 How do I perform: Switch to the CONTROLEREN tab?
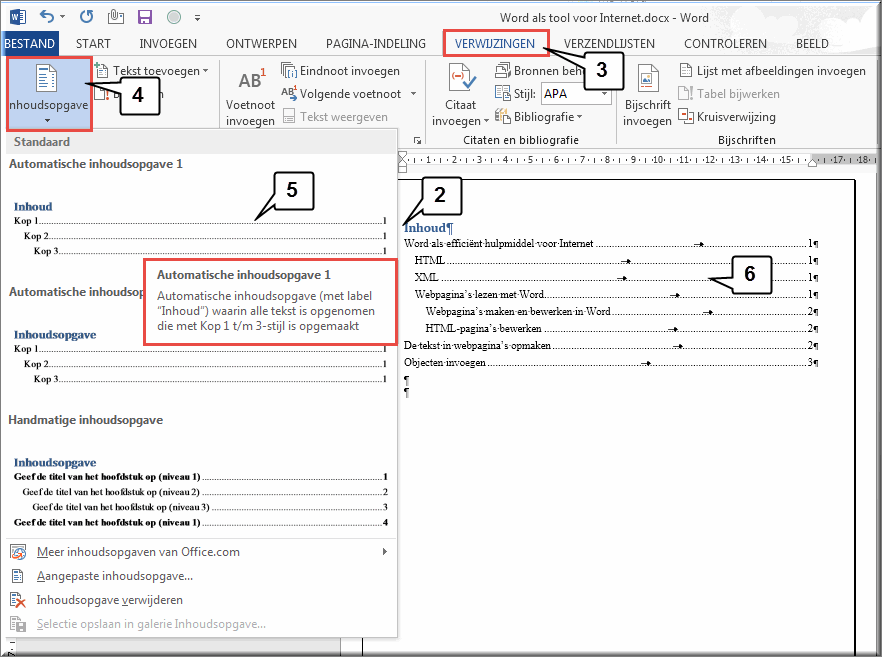point(725,43)
